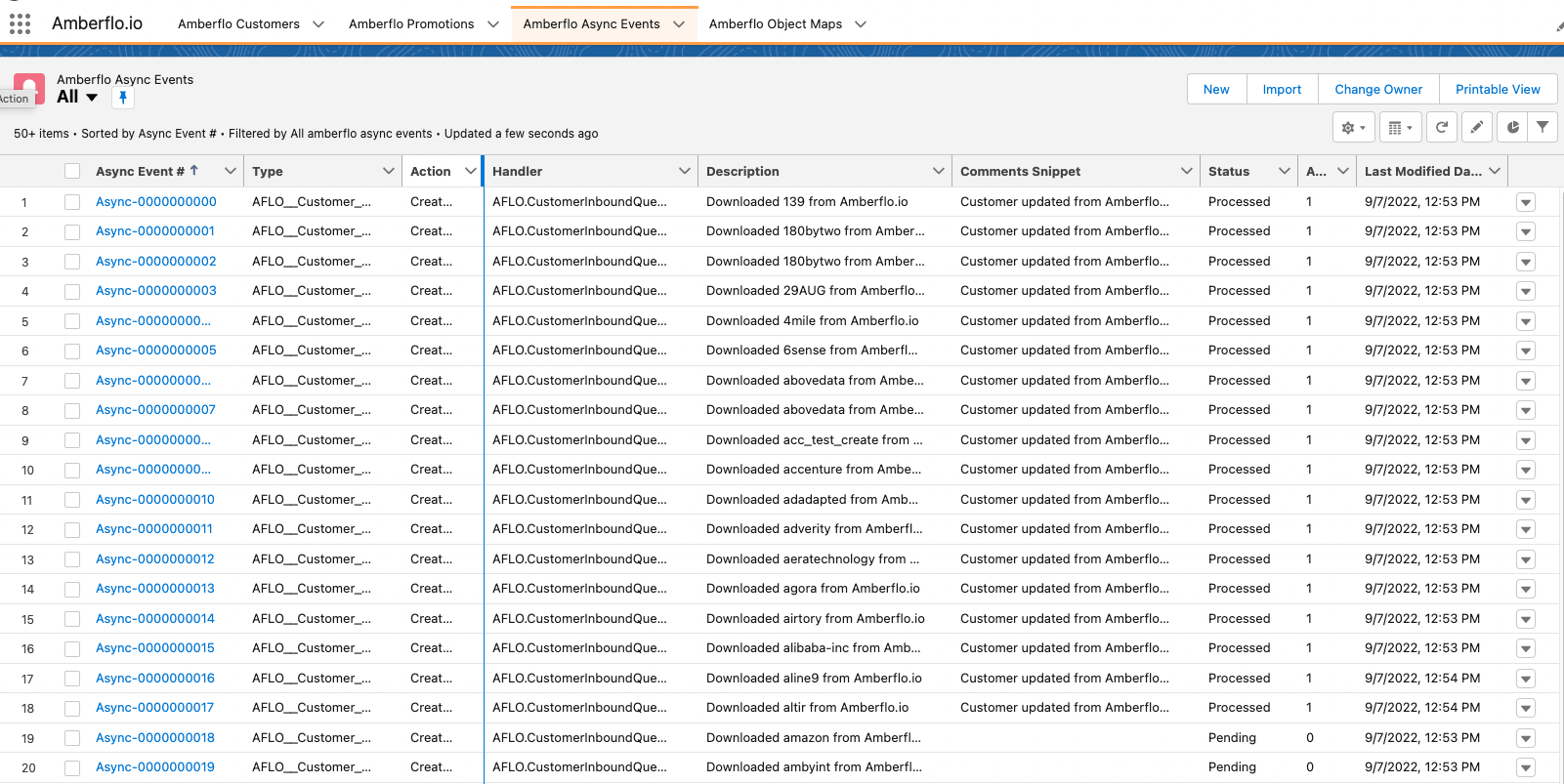The height and width of the screenshot is (784, 1564).
Task: Open Status column header menu
Action: (x=1284, y=171)
